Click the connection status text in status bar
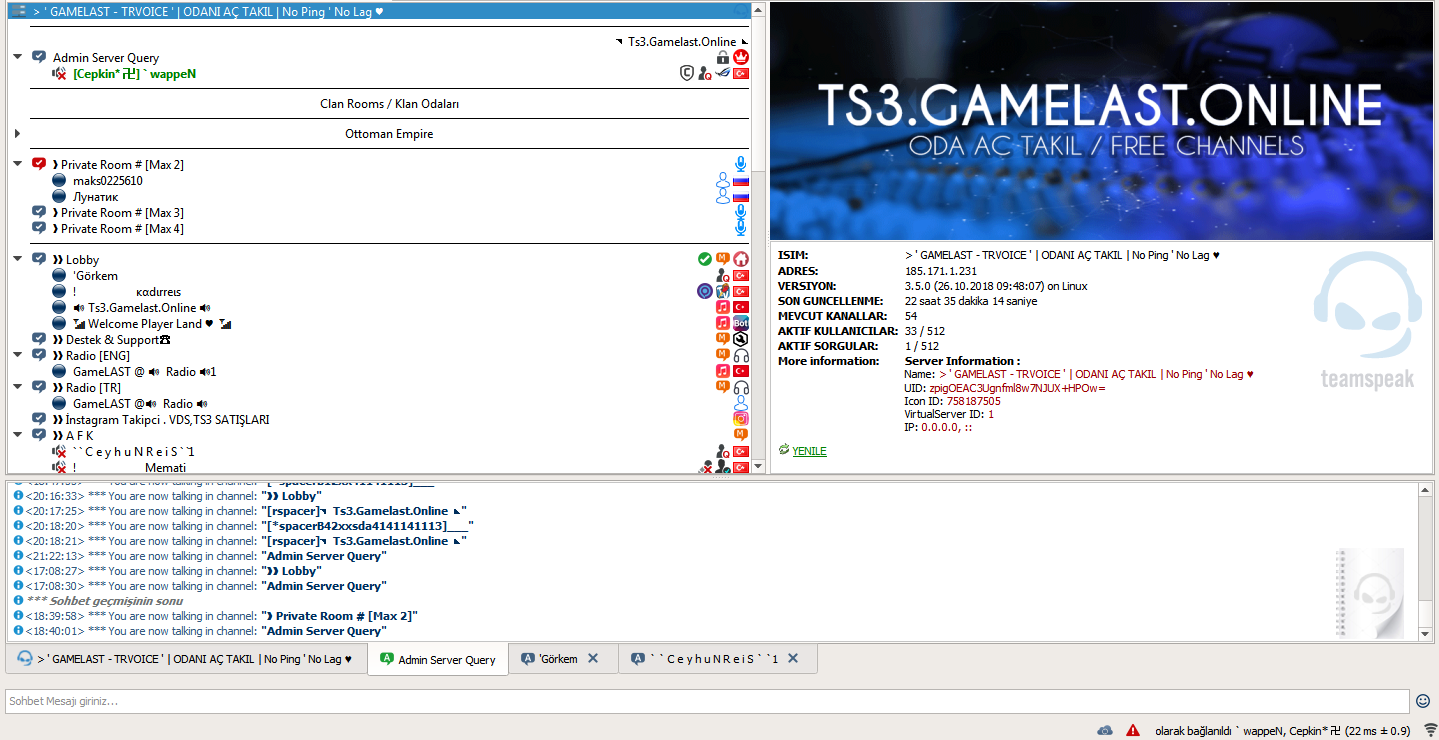 (x=1283, y=730)
